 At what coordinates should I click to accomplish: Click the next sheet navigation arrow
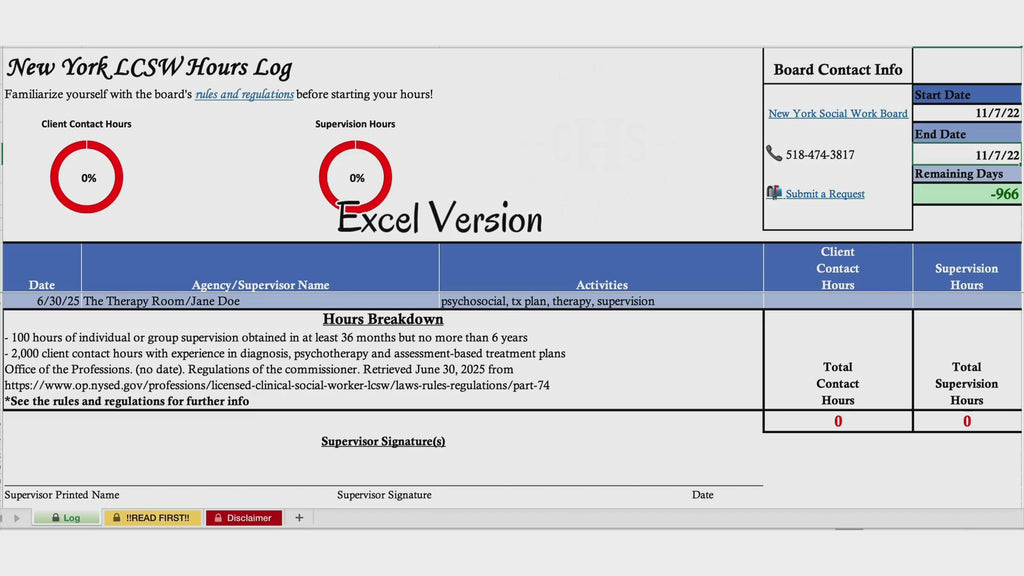pyautogui.click(x=17, y=518)
